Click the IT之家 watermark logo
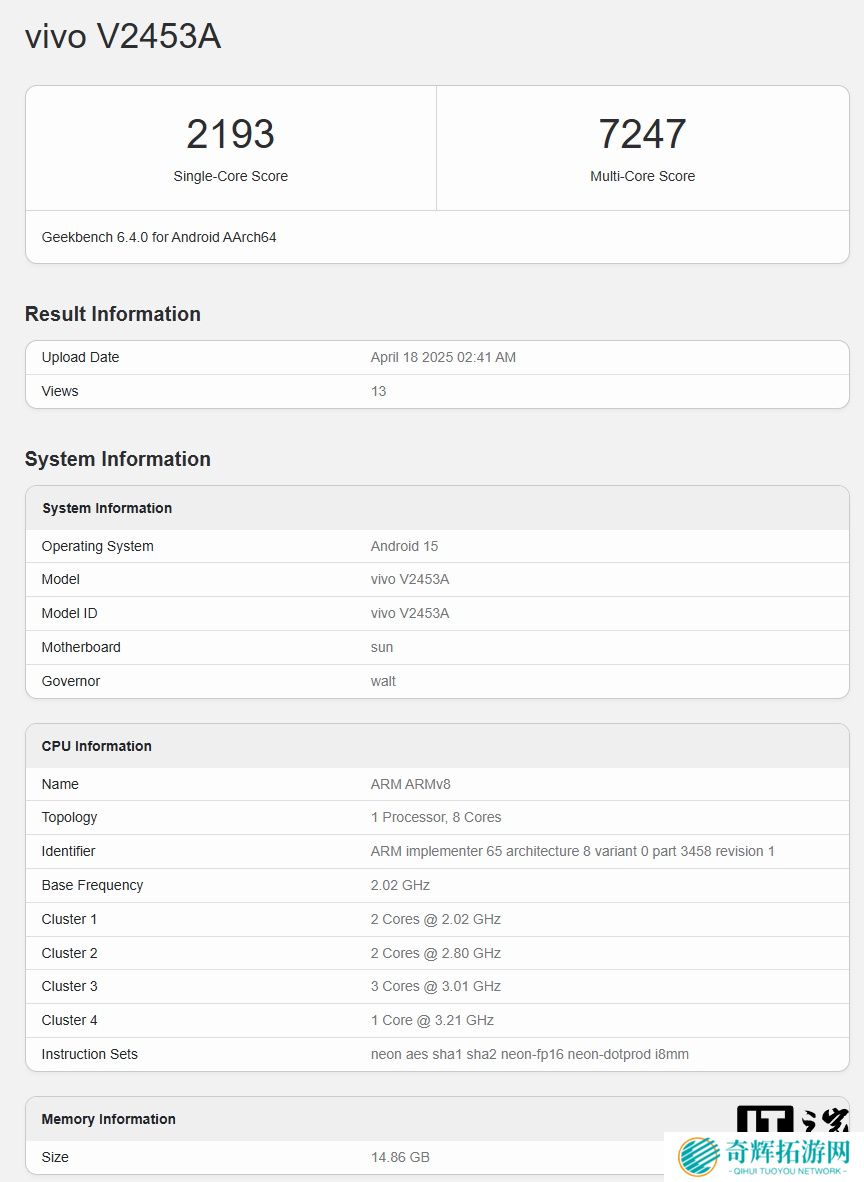The image size is (864, 1182). tap(792, 1119)
